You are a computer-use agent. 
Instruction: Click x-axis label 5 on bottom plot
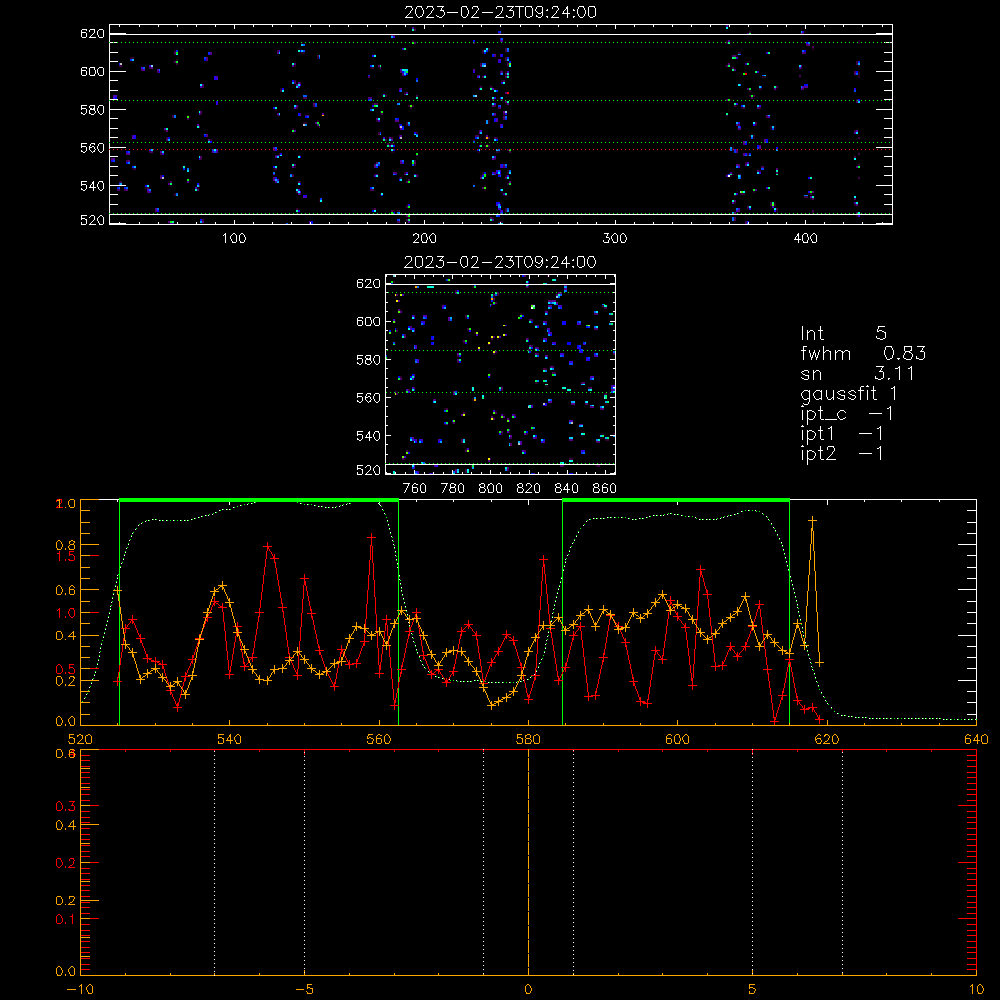click(753, 990)
